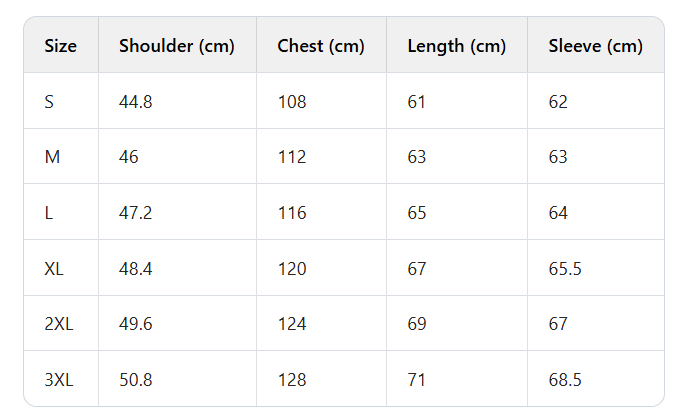Click the Sleeve (cm) column header

coord(595,46)
